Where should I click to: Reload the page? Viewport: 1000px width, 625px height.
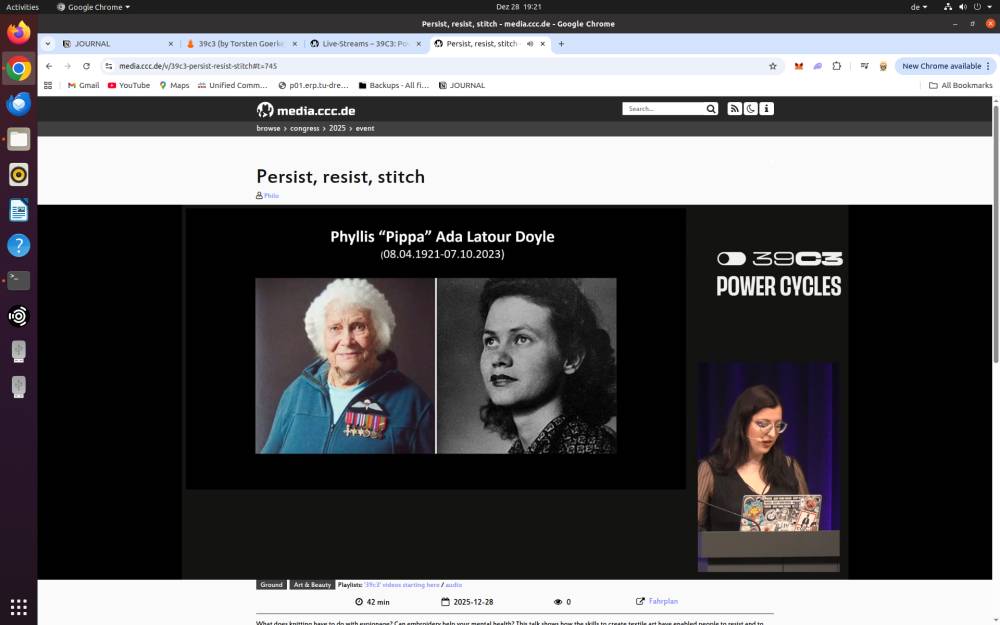(86, 66)
